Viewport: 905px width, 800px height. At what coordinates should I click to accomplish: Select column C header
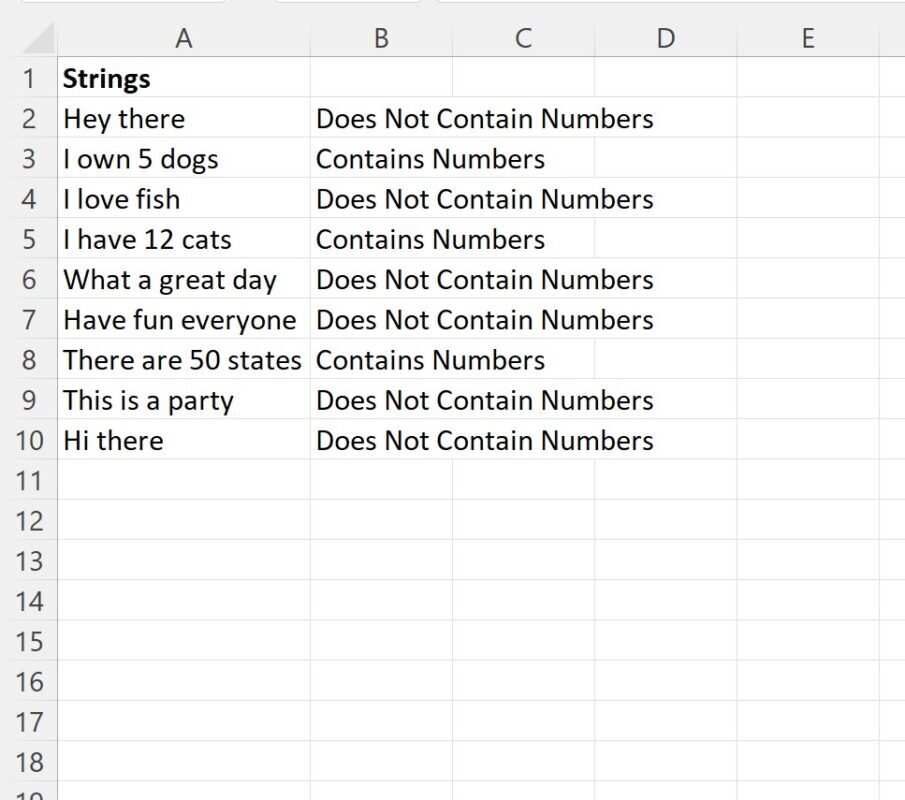pos(523,39)
